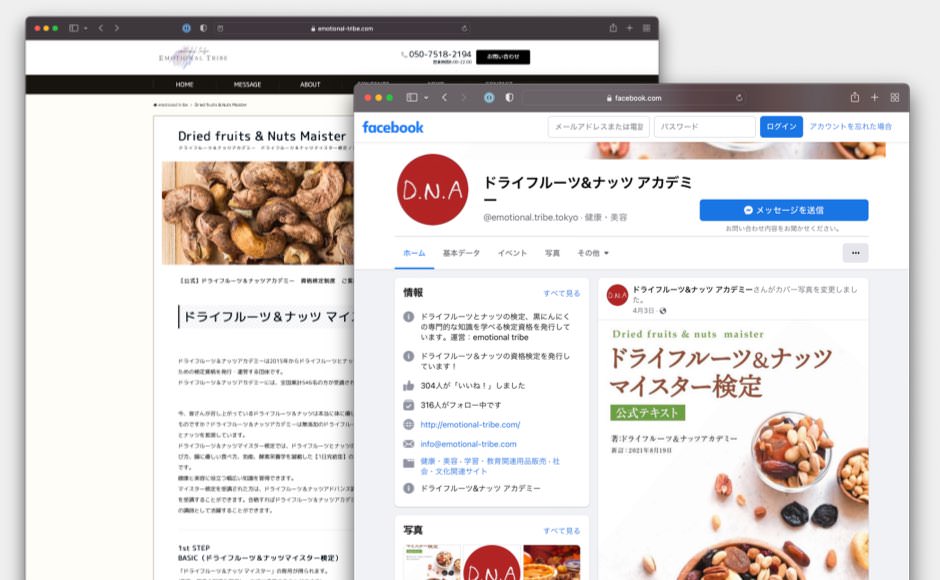Click the パスワード input field

[x=703, y=127]
